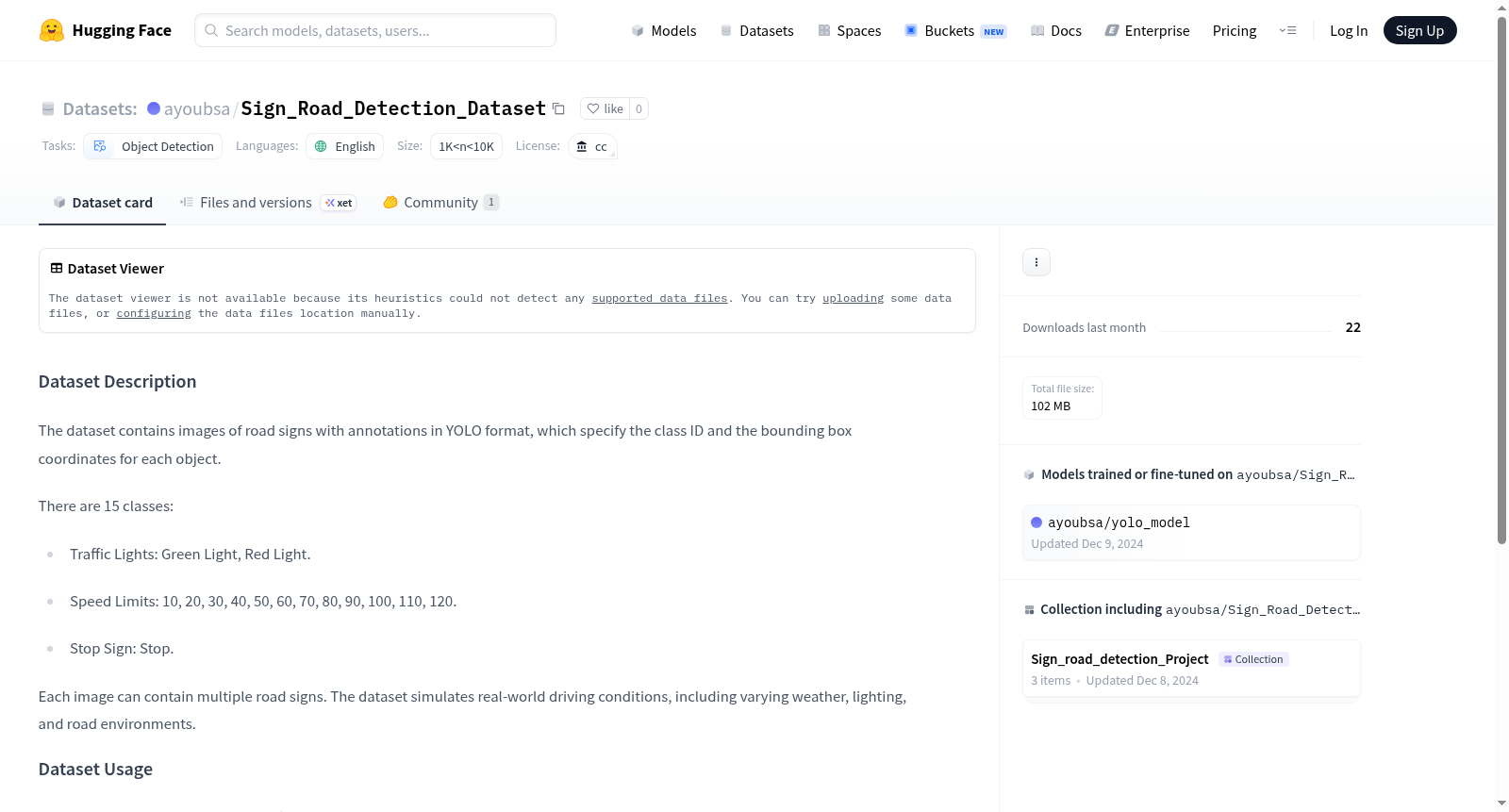Open Spaces in the navigation bar

pos(849,30)
